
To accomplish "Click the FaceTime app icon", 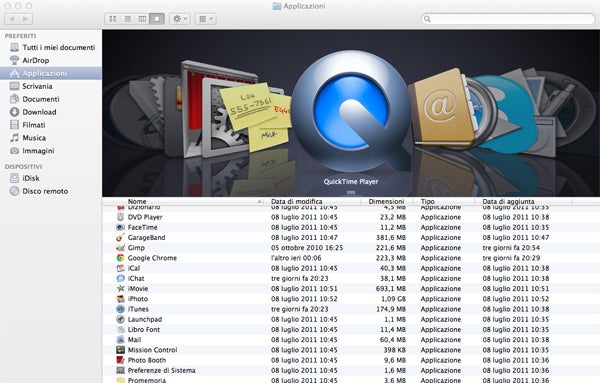I will (x=121, y=227).
